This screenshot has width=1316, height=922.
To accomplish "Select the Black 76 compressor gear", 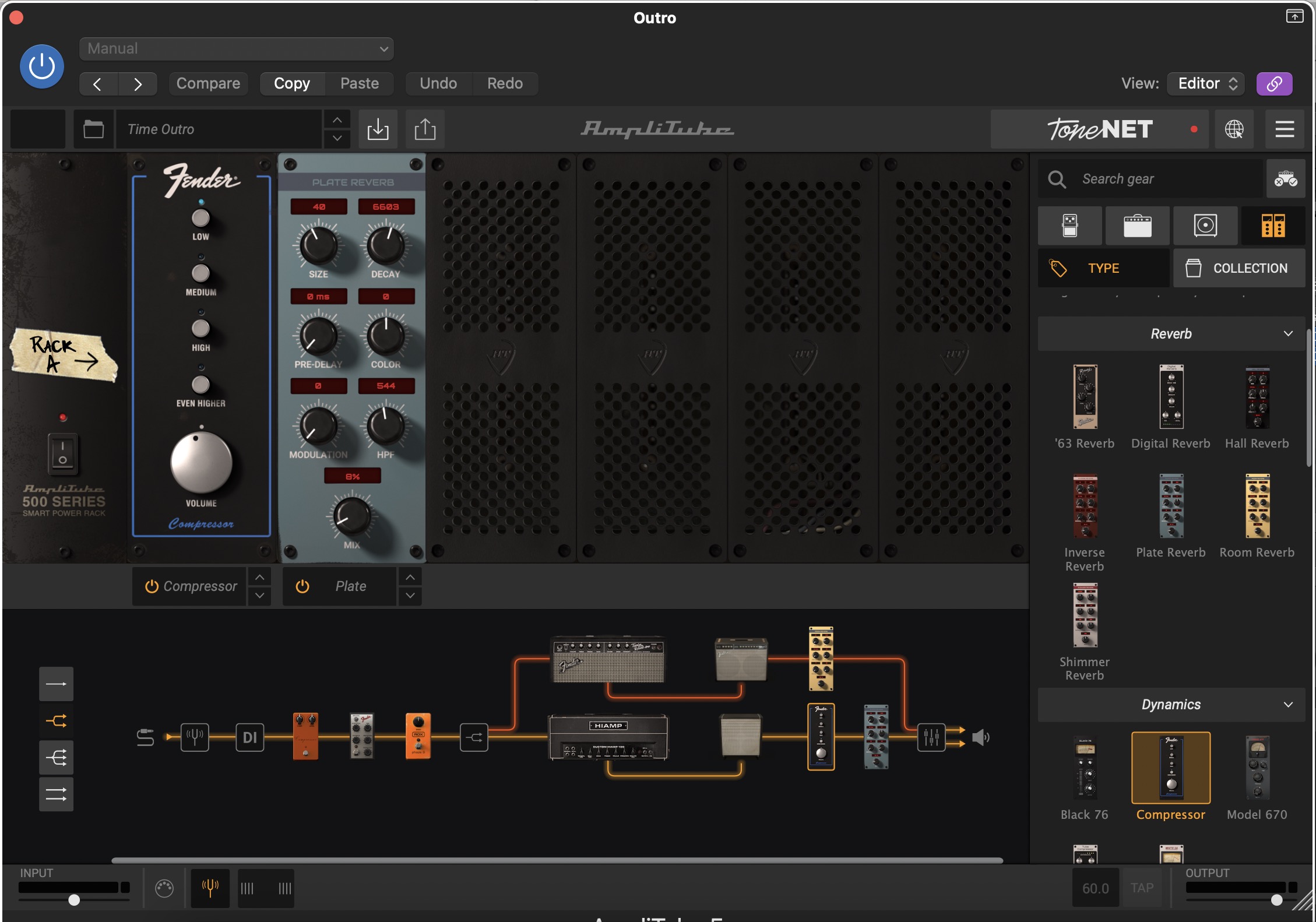I will [x=1085, y=768].
